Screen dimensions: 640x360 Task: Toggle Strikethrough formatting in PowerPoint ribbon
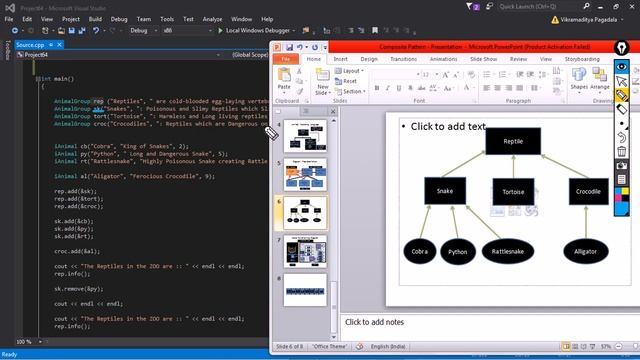click(421, 88)
